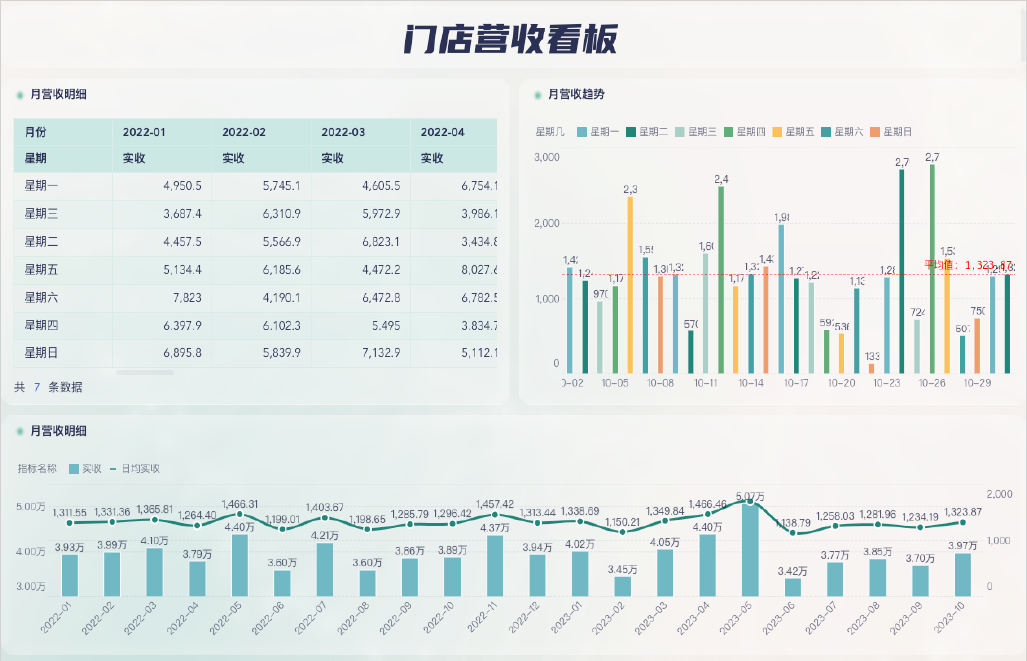Click the dot icon beside 月营收趋势

(538, 95)
